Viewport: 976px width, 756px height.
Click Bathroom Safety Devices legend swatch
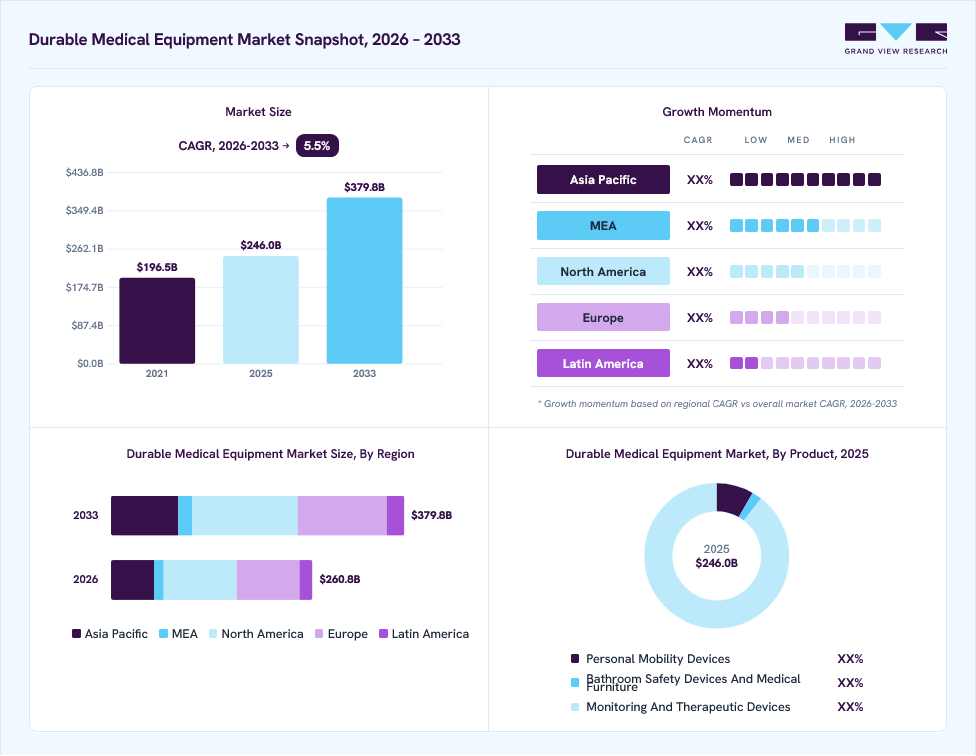pyautogui.click(x=575, y=683)
